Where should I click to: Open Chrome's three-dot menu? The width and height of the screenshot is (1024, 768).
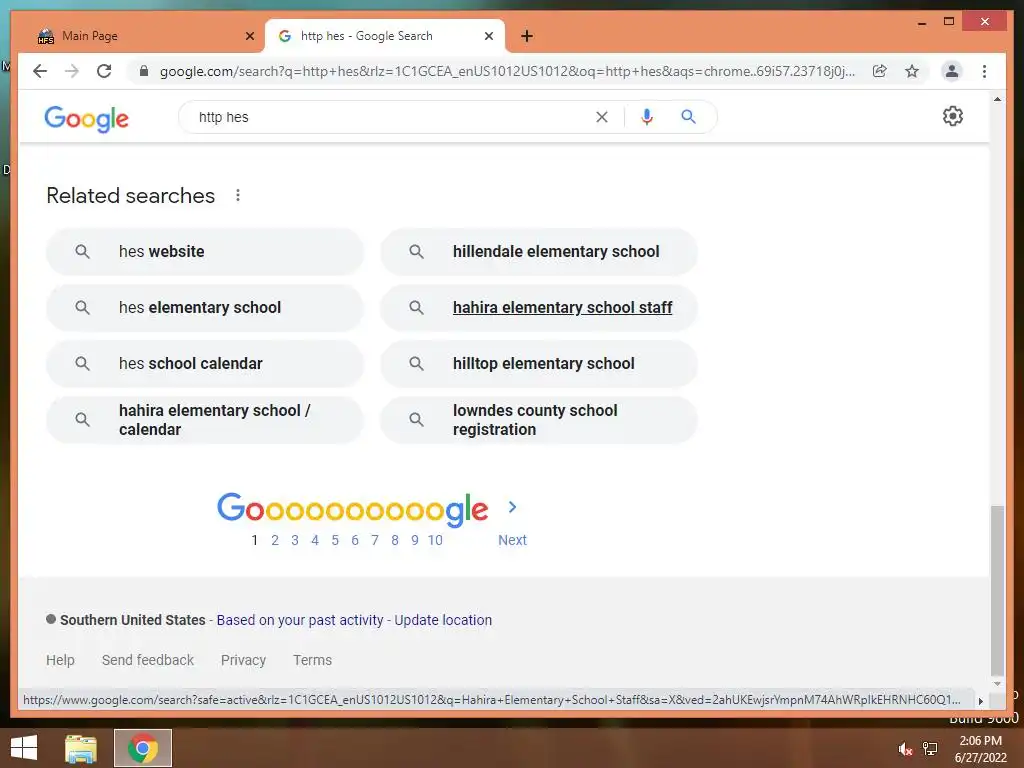(x=984, y=71)
